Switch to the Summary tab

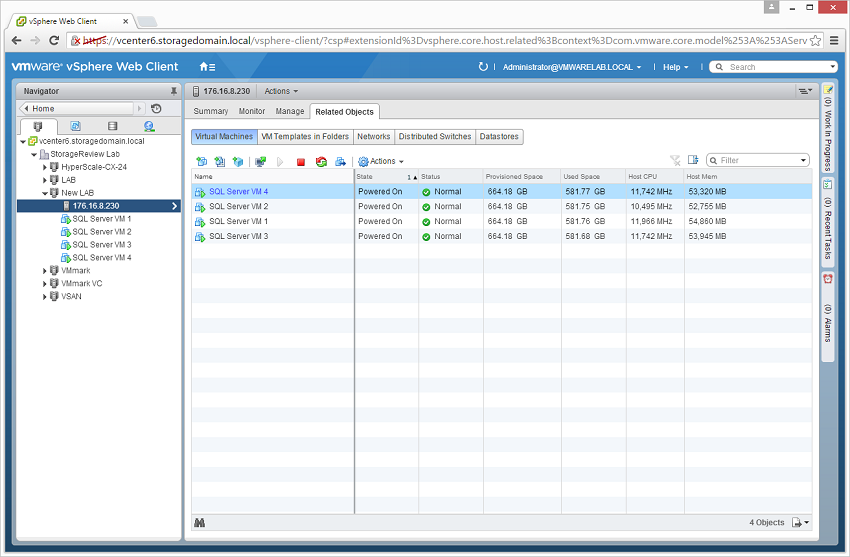210,111
